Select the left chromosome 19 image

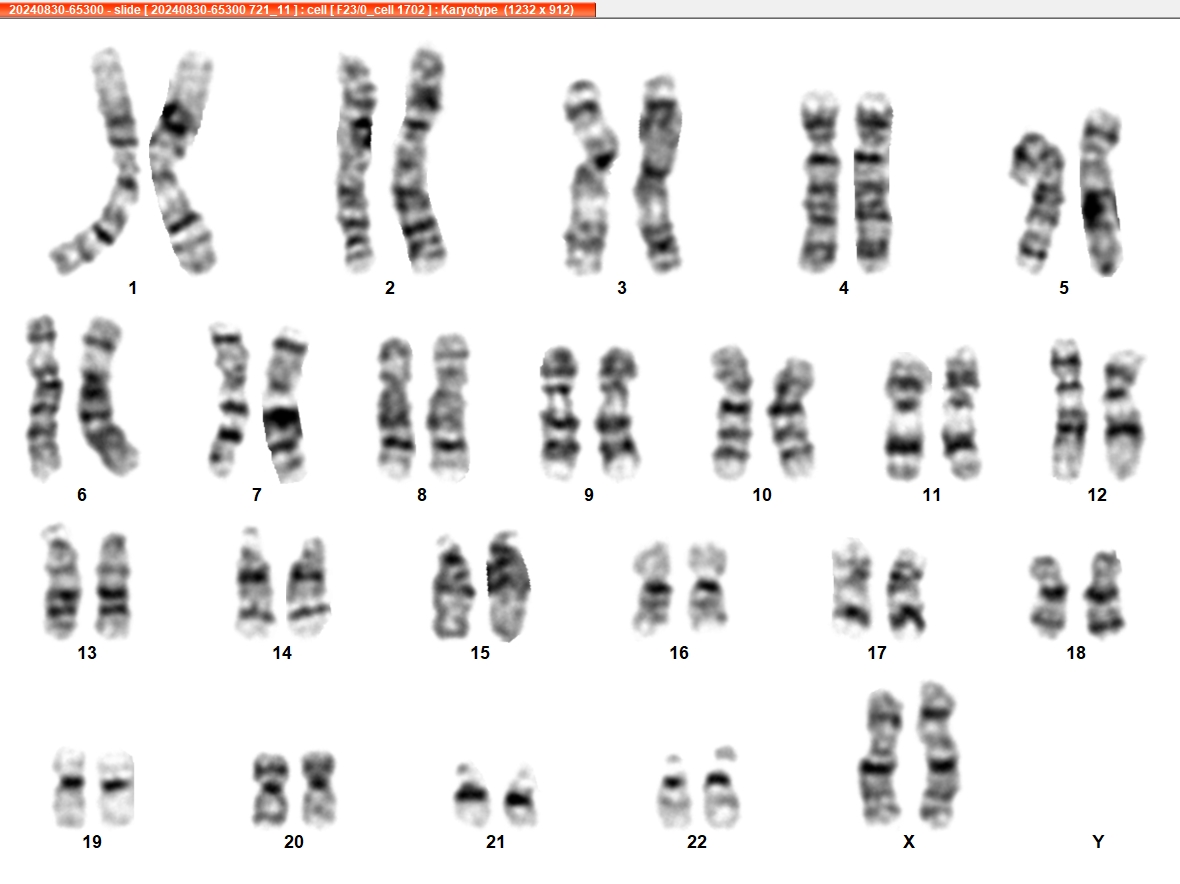(x=70, y=786)
